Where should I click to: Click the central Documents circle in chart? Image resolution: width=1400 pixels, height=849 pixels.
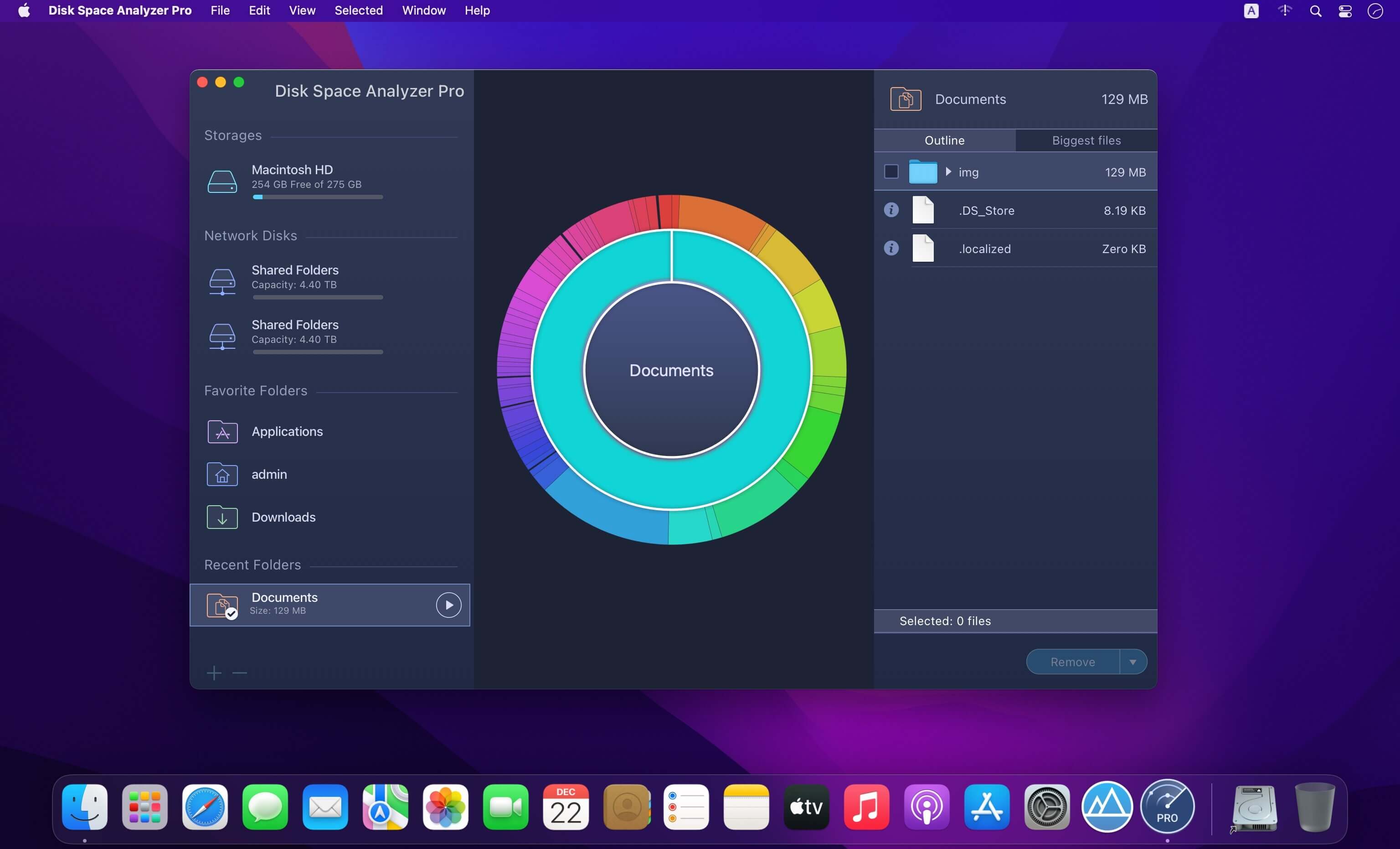(671, 370)
